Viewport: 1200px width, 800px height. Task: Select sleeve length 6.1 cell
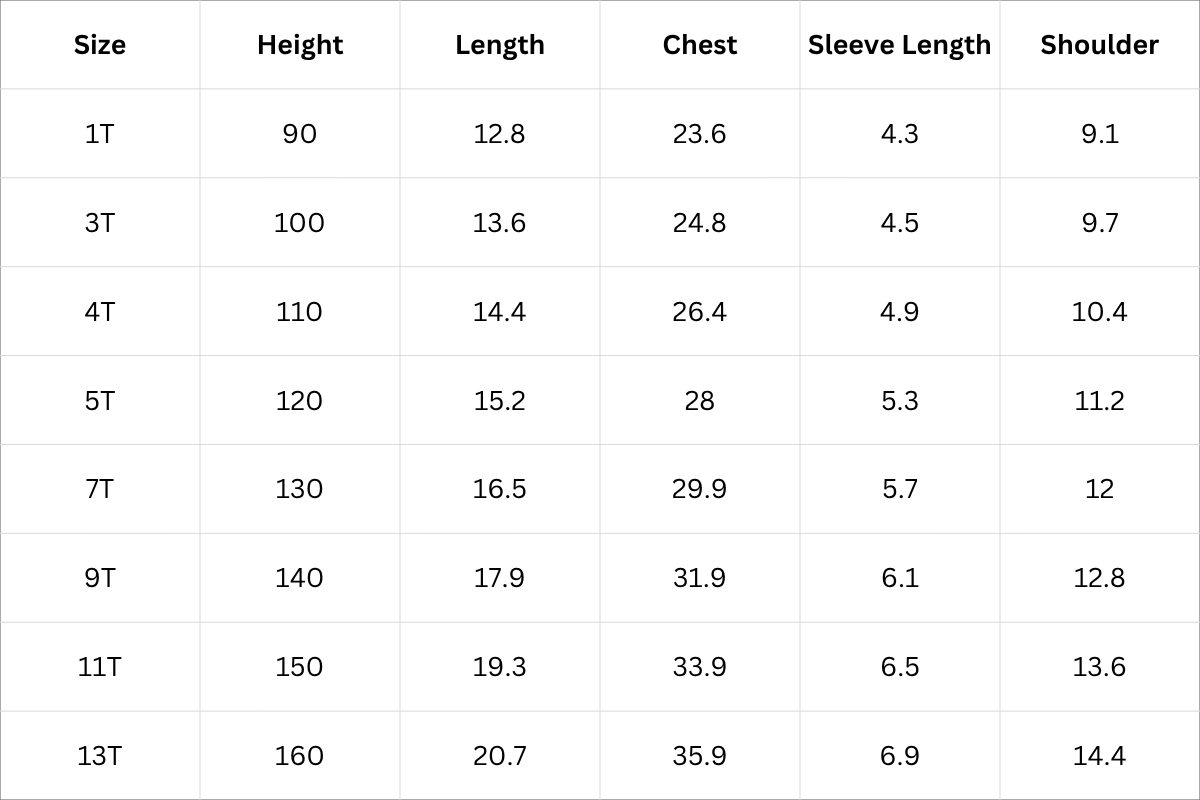899,578
